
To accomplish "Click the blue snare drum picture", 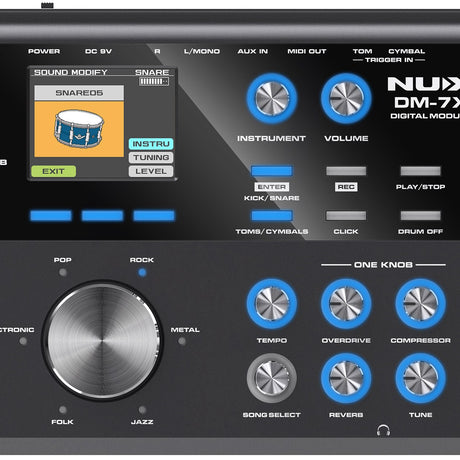I will 79,129.
